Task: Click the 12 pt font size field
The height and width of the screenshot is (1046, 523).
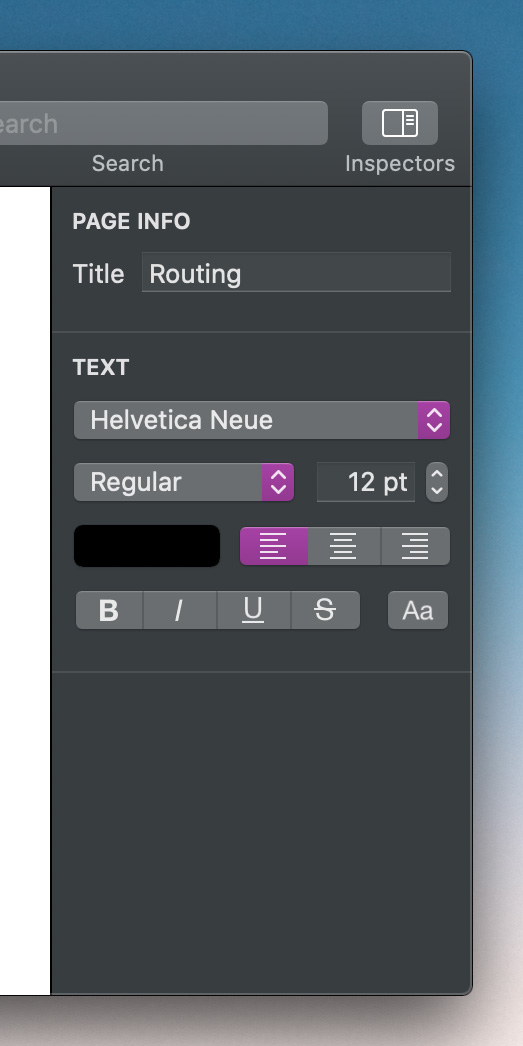Action: pos(366,482)
